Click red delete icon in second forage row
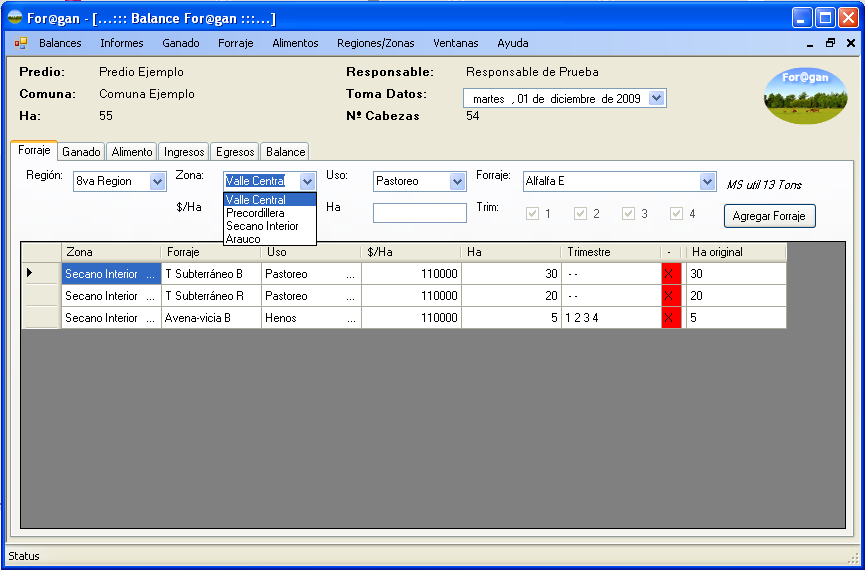This screenshot has width=865, height=571. click(671, 295)
